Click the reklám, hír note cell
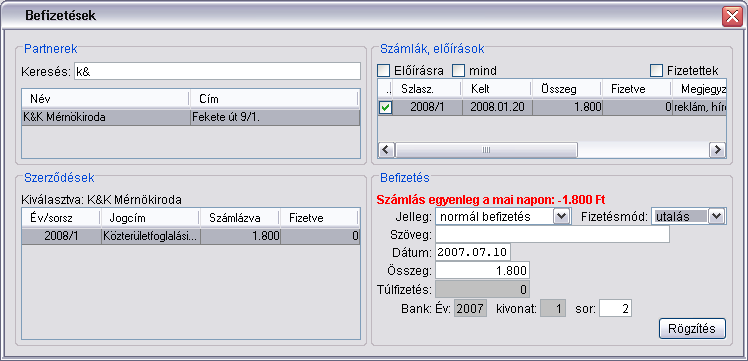The image size is (748, 361). [699, 107]
